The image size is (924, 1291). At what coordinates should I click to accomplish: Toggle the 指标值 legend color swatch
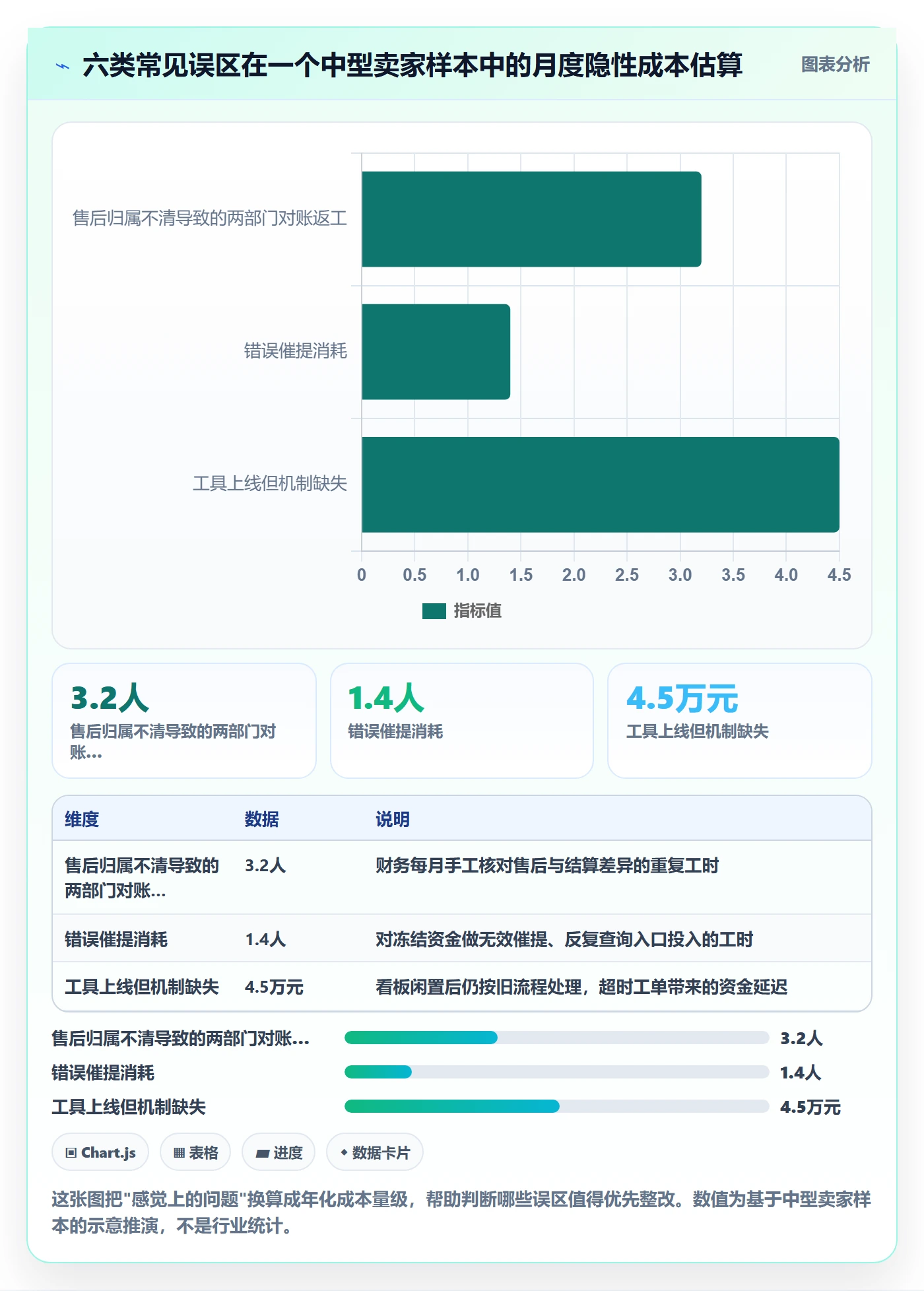click(434, 611)
